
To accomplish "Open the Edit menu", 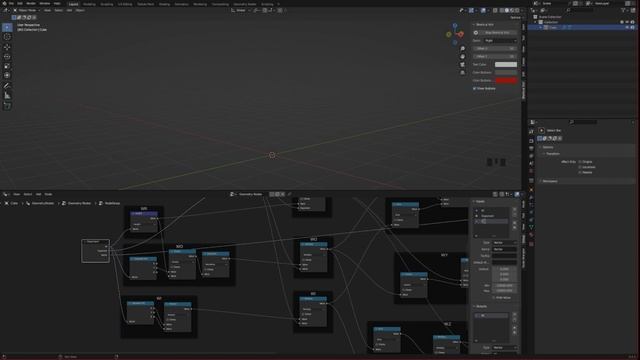I will click(20, 4).
